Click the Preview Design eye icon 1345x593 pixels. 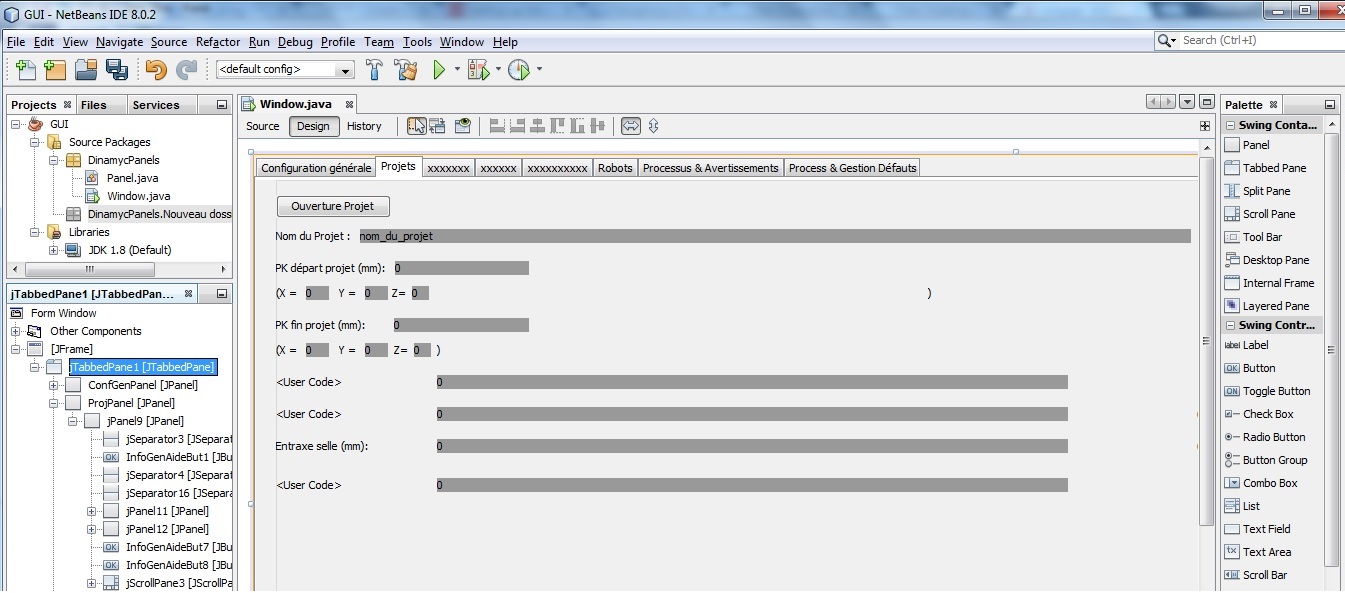pyautogui.click(x=463, y=126)
